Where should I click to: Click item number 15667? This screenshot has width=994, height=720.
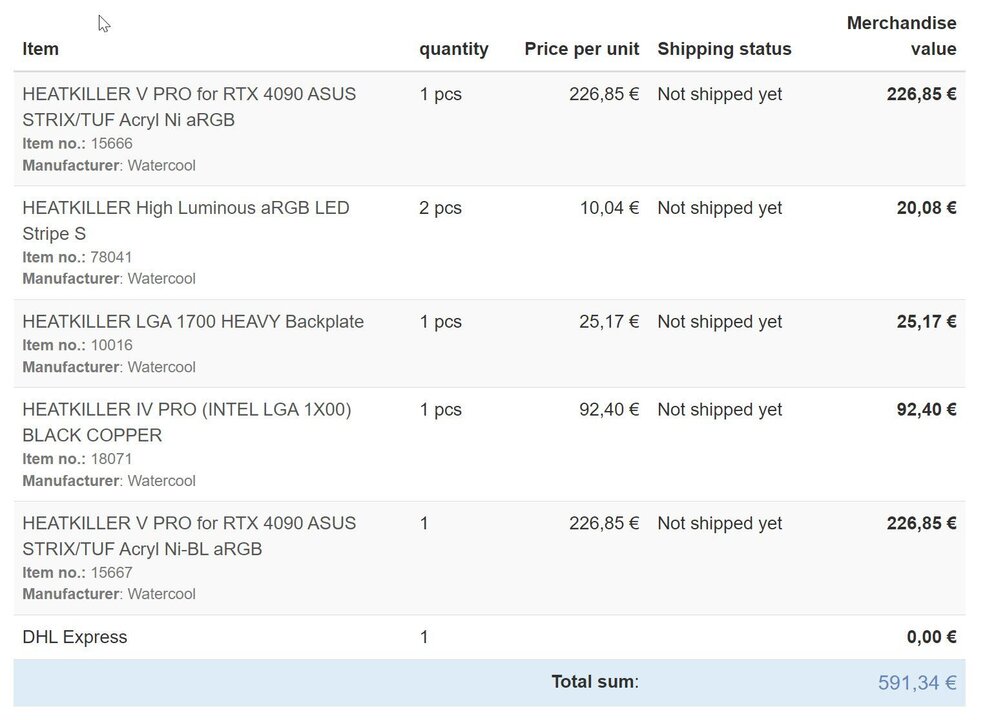pos(111,573)
